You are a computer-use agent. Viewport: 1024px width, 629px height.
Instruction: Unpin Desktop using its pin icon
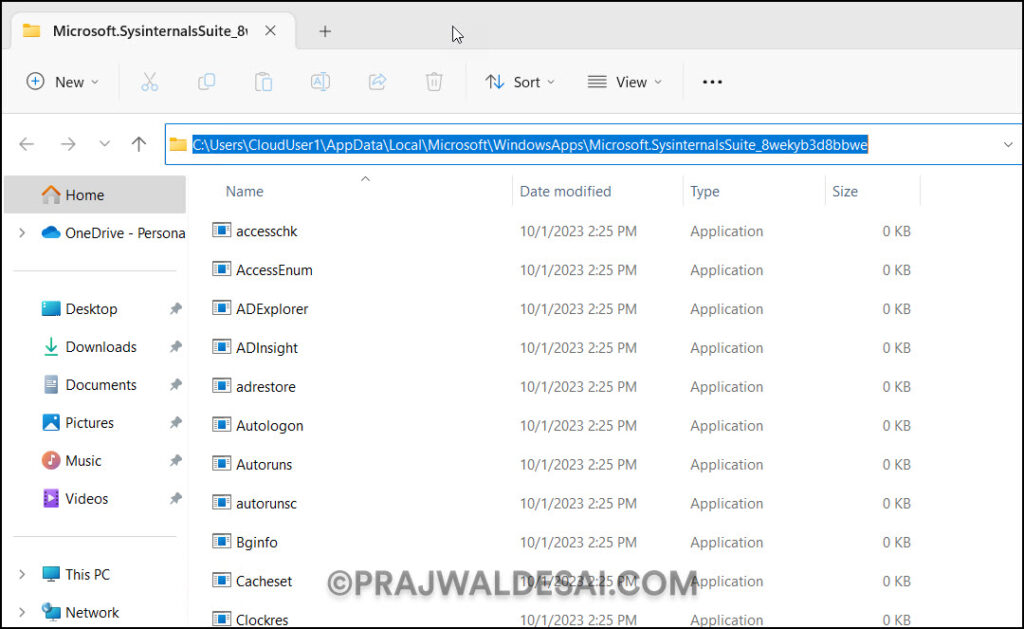[x=176, y=308]
